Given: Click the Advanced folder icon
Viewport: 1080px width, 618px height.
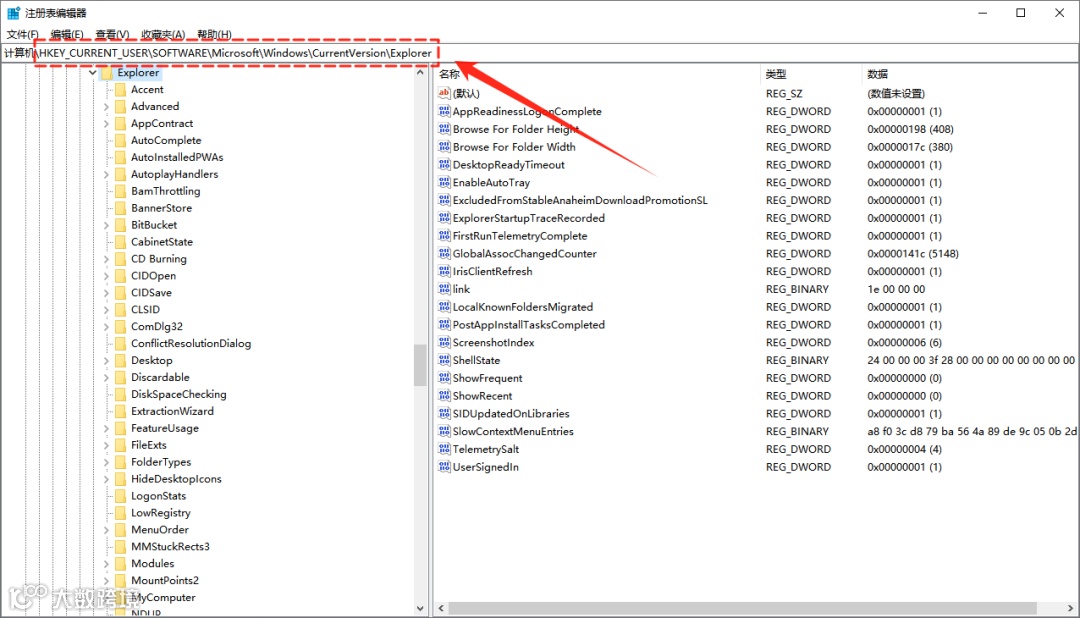Looking at the screenshot, I should click(121, 106).
